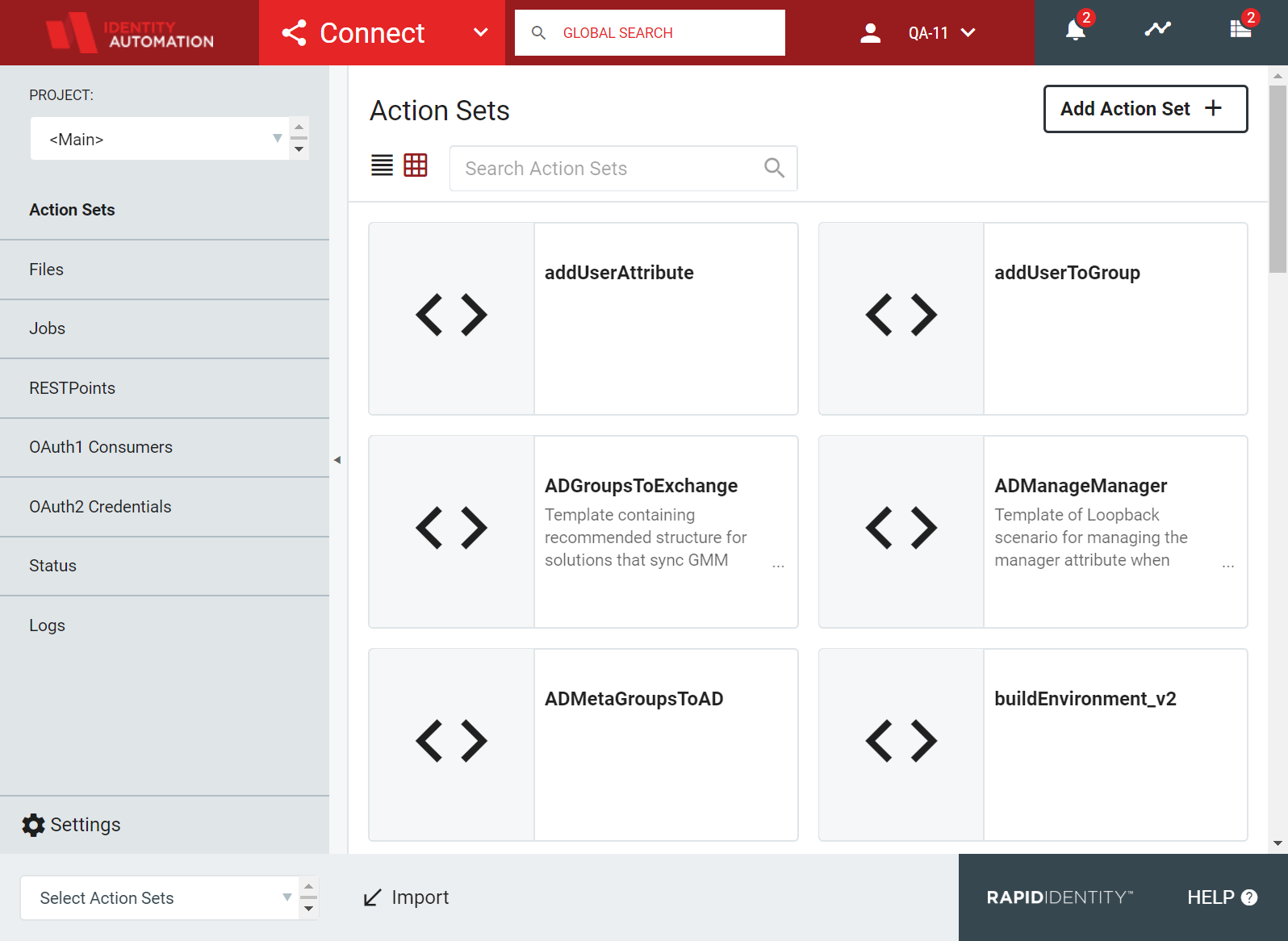The height and width of the screenshot is (941, 1288).
Task: Click the scrollbar down arrow
Action: point(1278,843)
